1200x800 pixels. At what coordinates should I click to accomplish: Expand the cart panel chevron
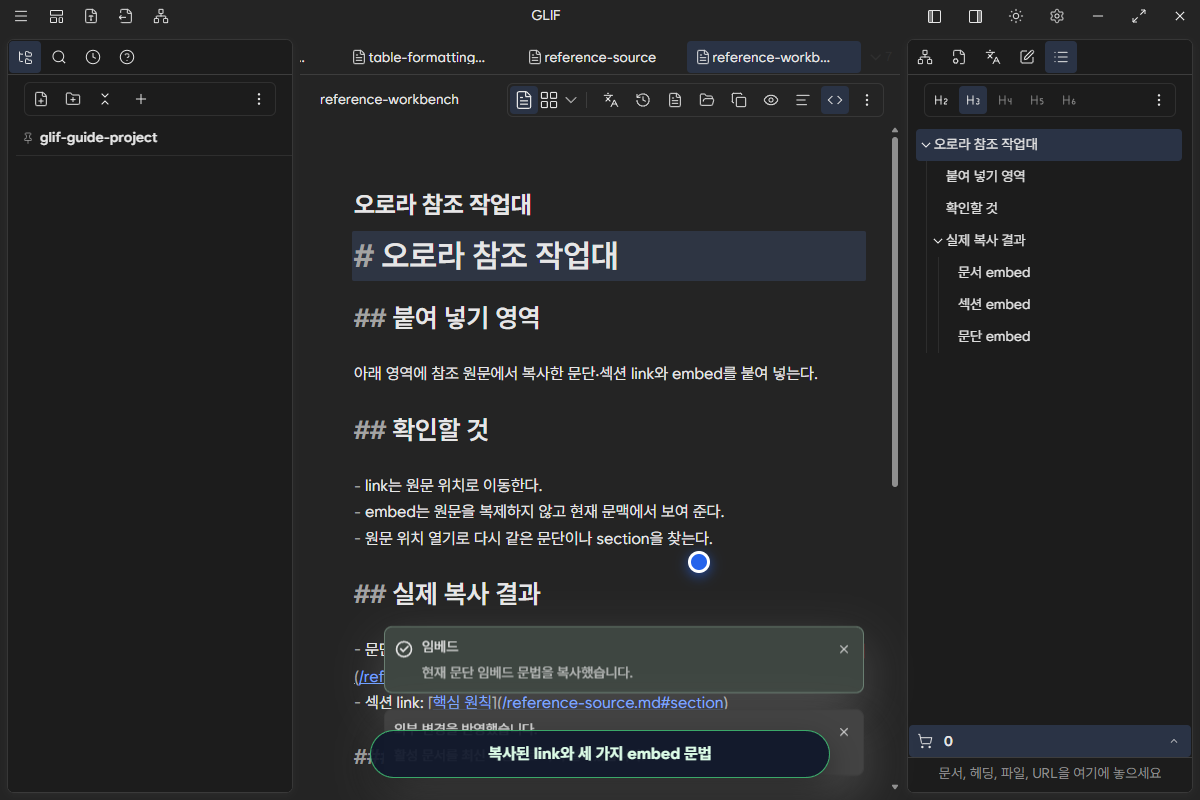[1173, 741]
